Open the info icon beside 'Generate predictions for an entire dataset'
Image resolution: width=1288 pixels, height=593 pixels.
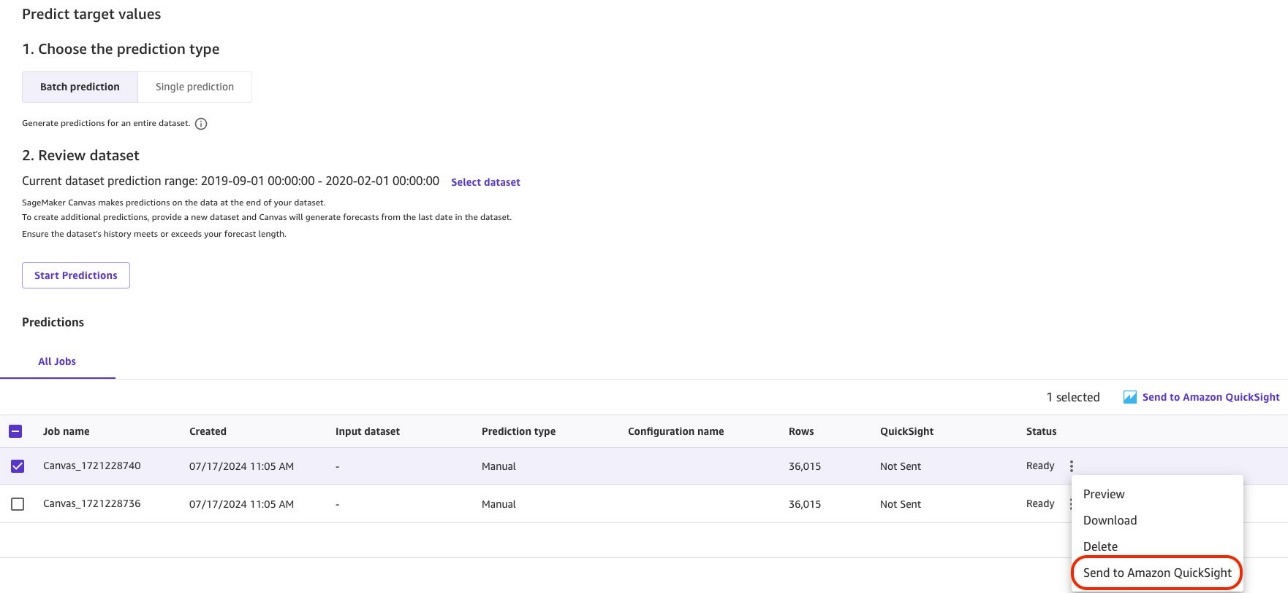[201, 124]
